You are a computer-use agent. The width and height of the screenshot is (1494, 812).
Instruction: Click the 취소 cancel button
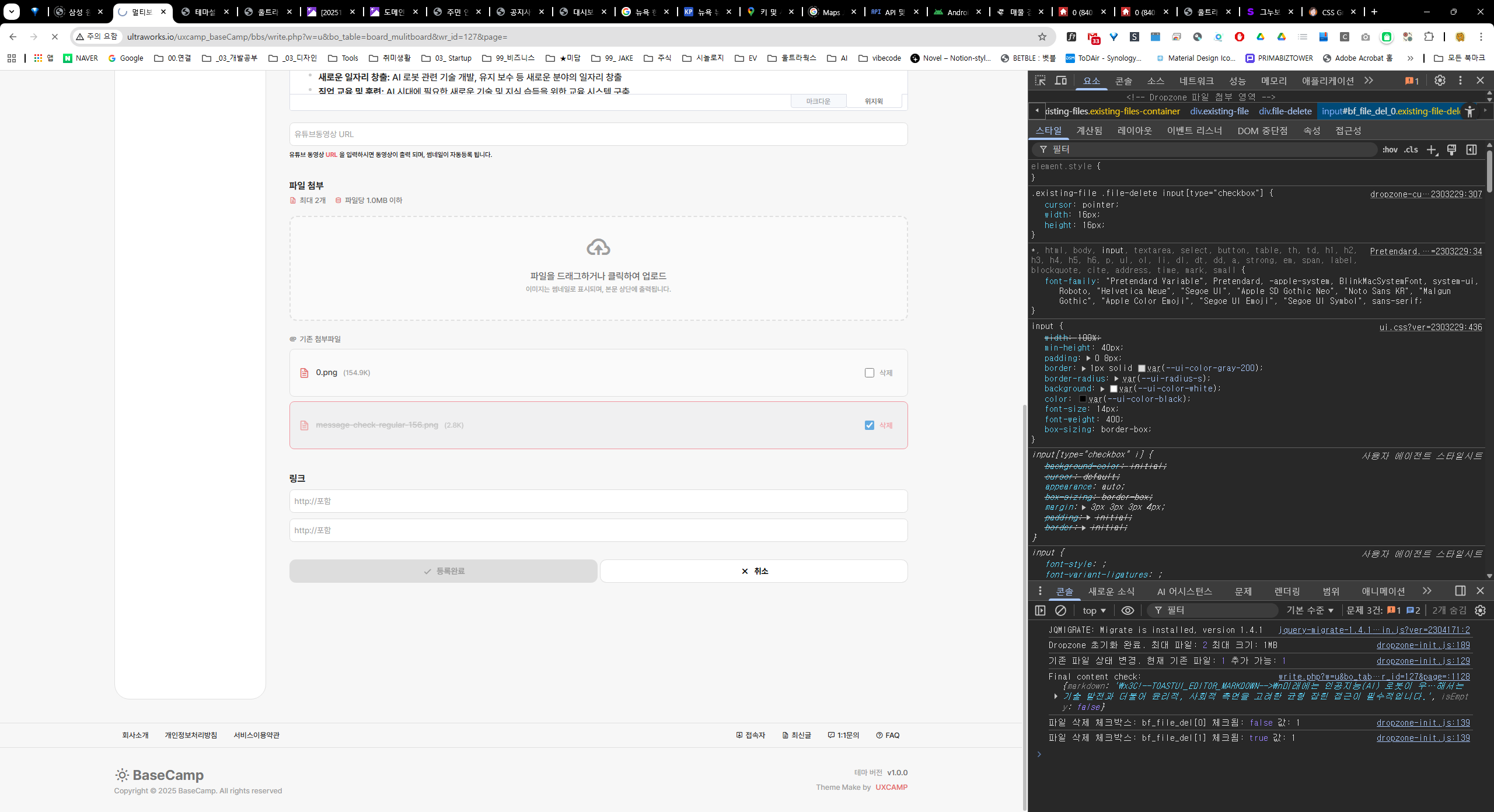pyautogui.click(x=753, y=571)
